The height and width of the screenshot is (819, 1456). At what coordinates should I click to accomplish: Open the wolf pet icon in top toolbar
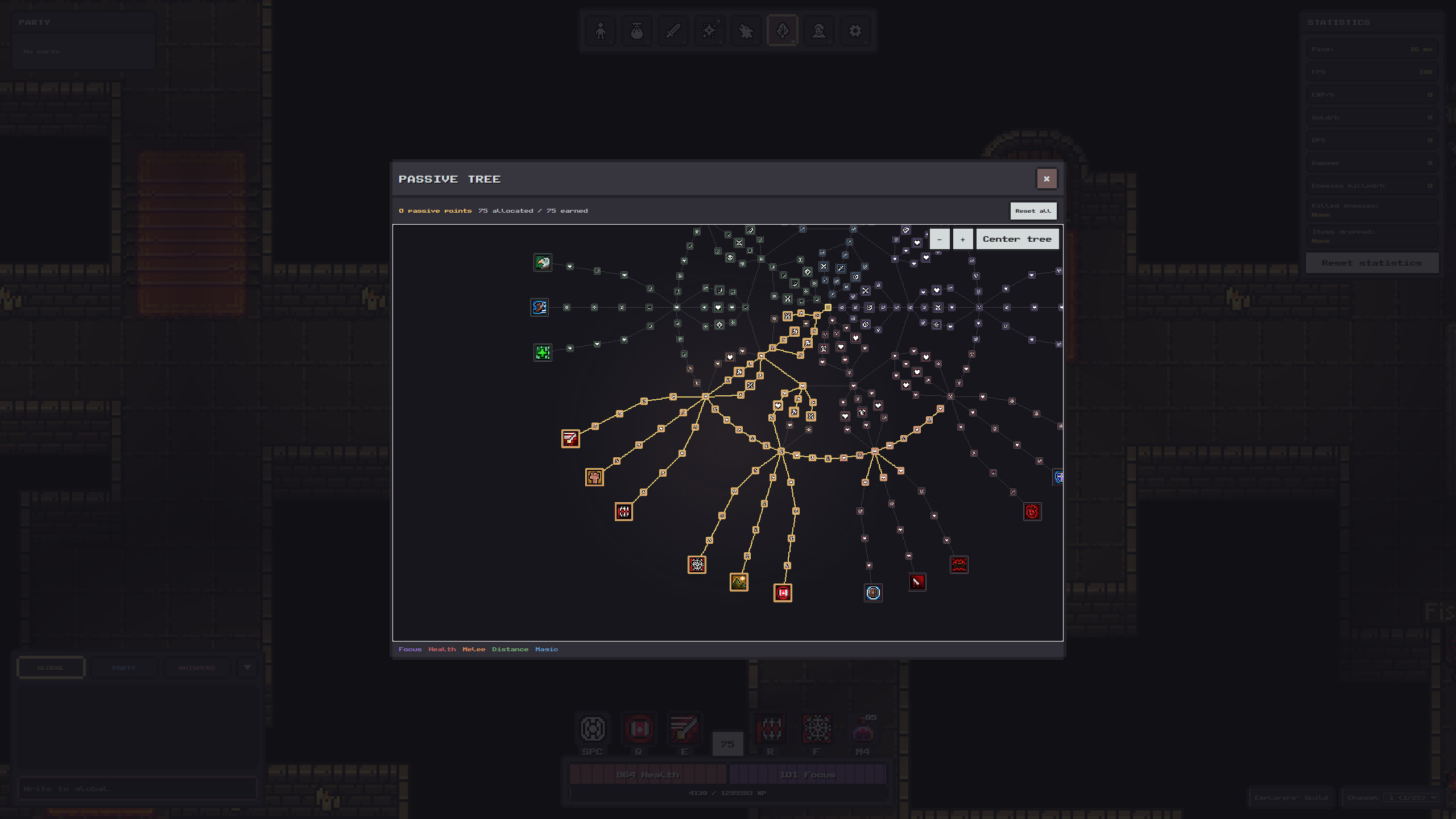click(x=746, y=31)
